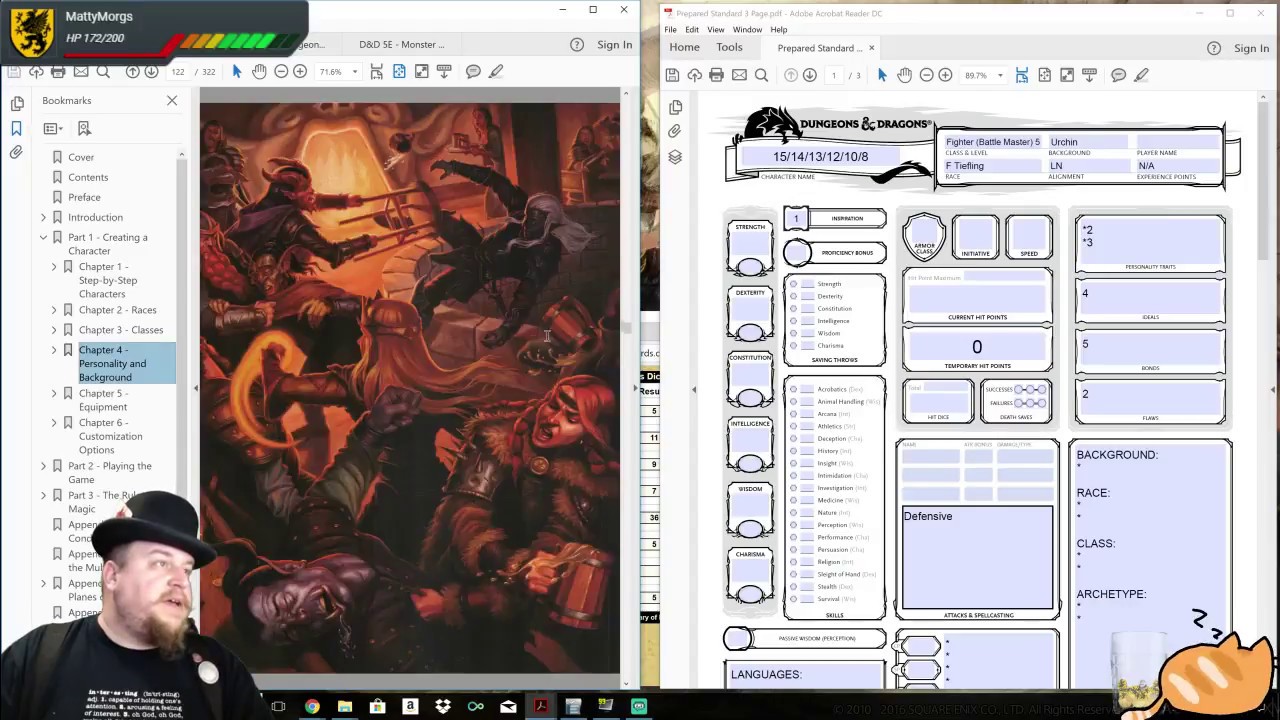Click fit to width scrolling icon in right window

(x=1022, y=75)
